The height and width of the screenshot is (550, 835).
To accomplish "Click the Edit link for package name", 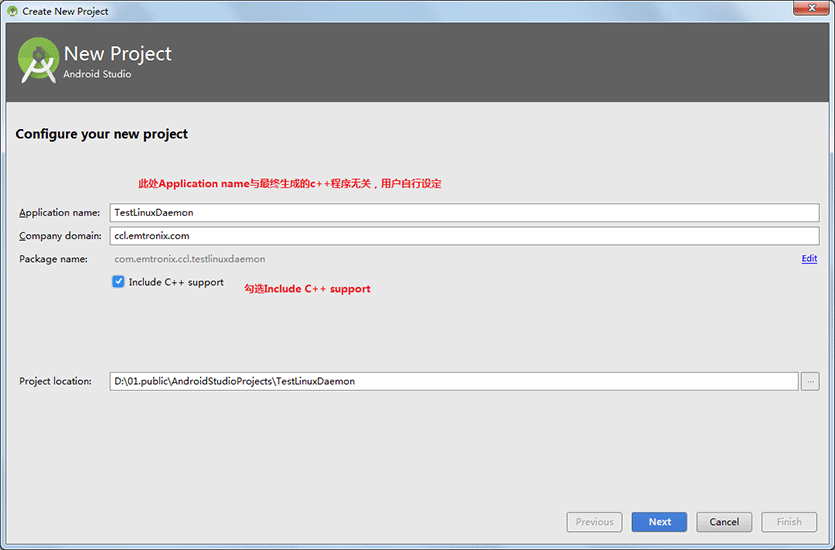I will click(809, 259).
